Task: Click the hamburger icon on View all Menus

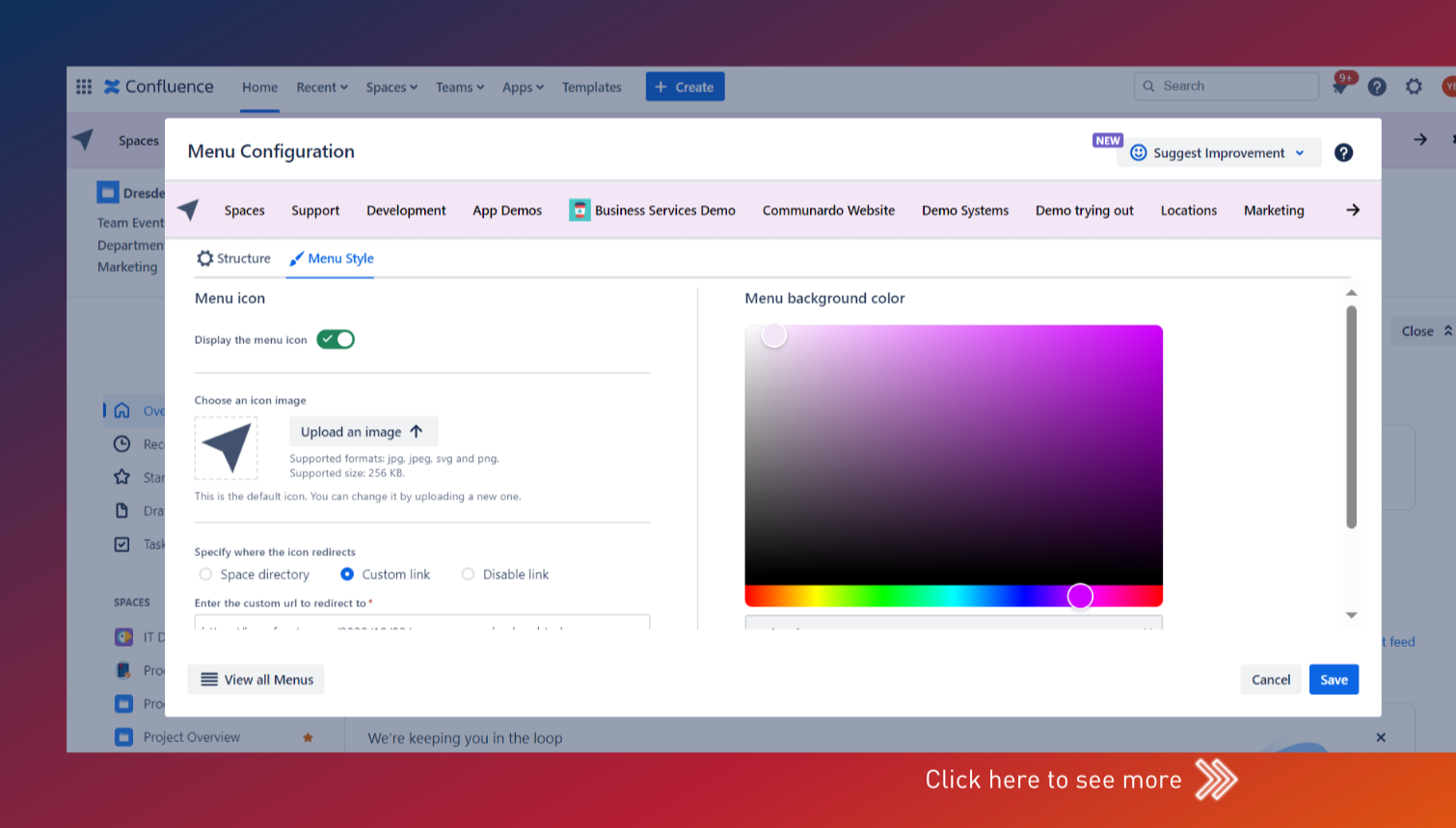Action: click(209, 680)
